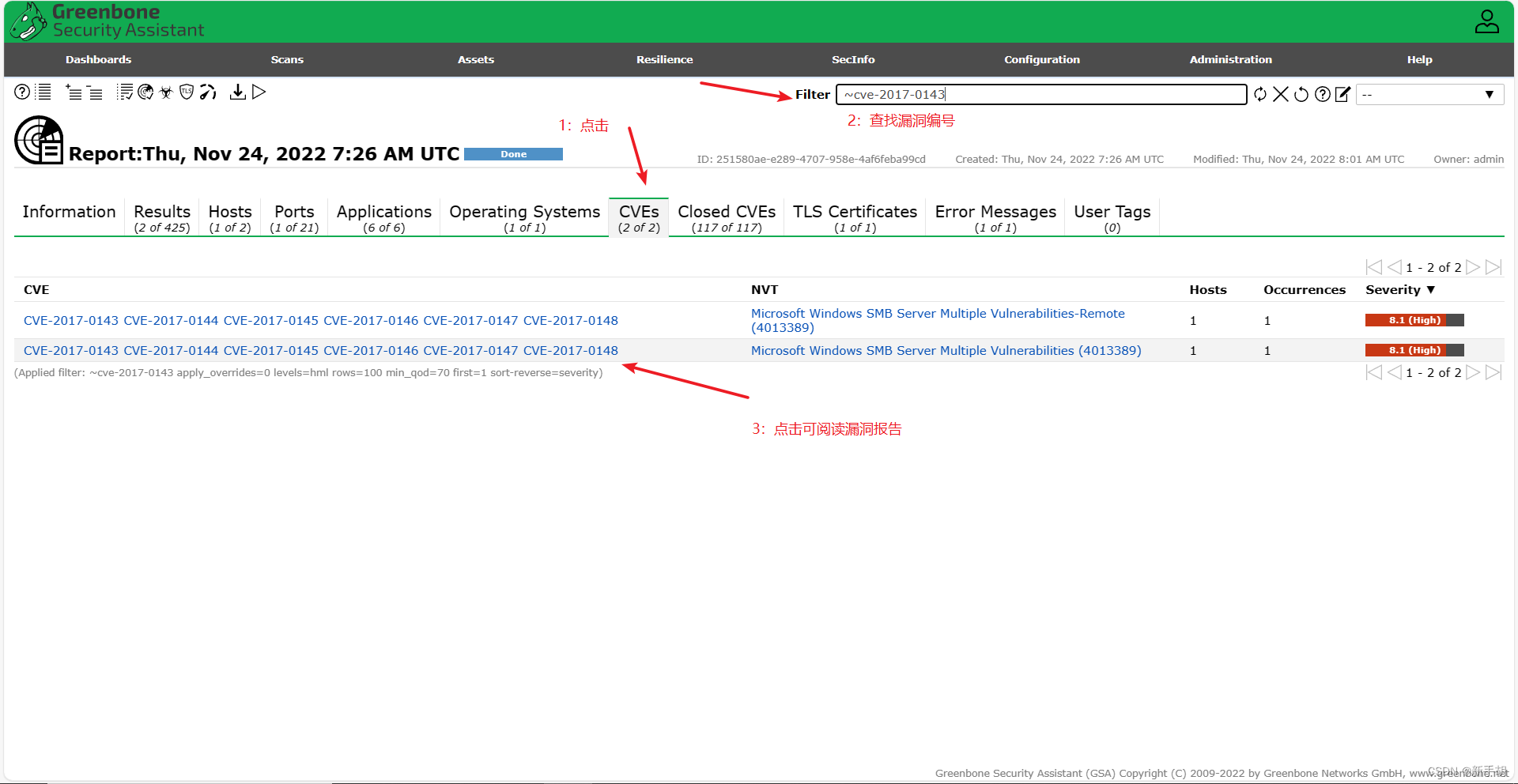Switch to the Hosts tab
Image resolution: width=1518 pixels, height=784 pixels.
point(230,217)
